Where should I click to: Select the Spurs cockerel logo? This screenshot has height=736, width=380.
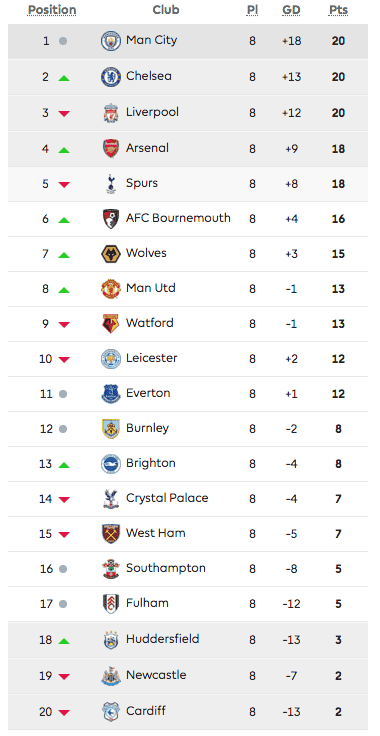click(x=111, y=184)
